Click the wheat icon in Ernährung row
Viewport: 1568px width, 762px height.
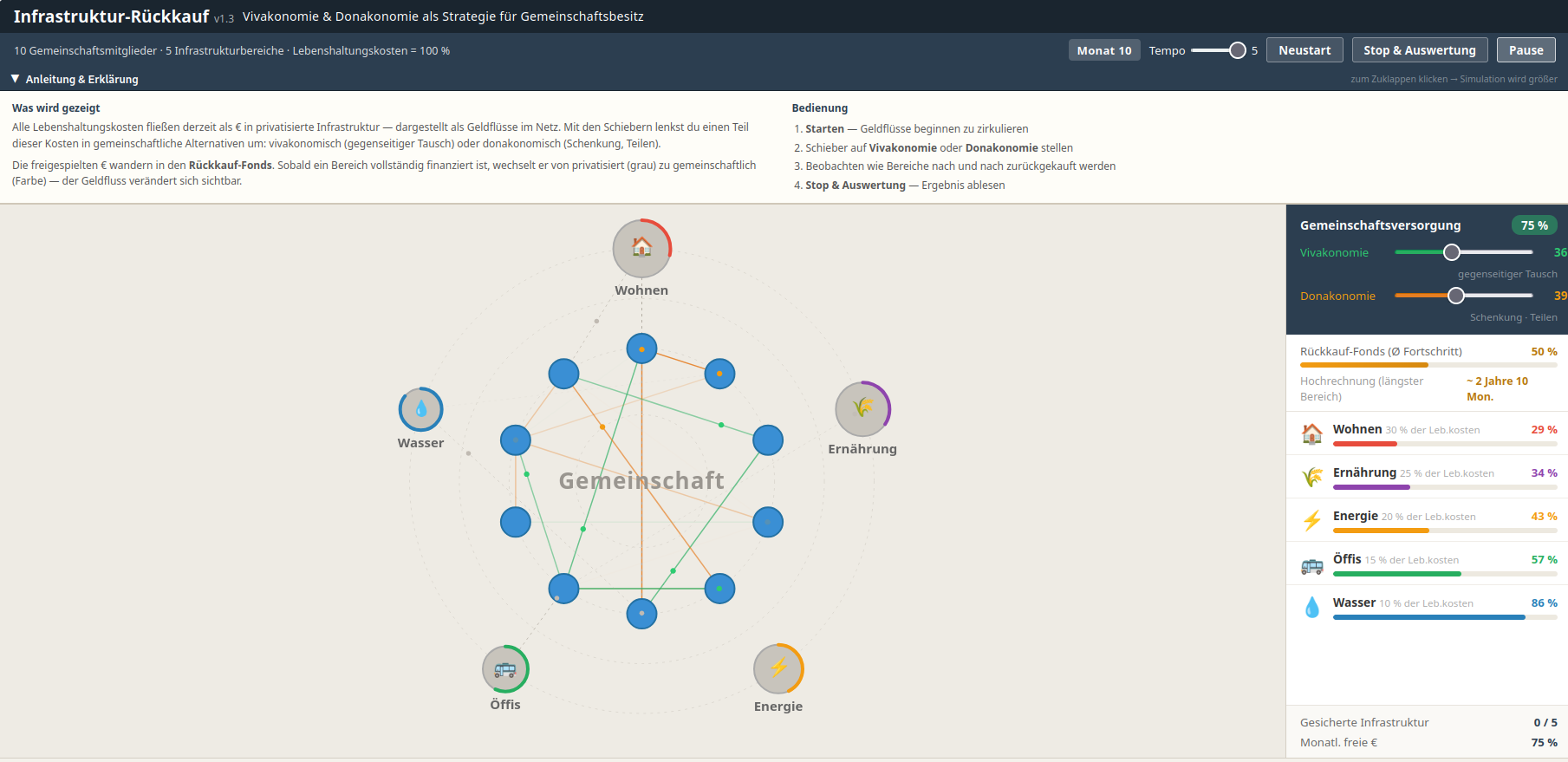tap(1312, 477)
